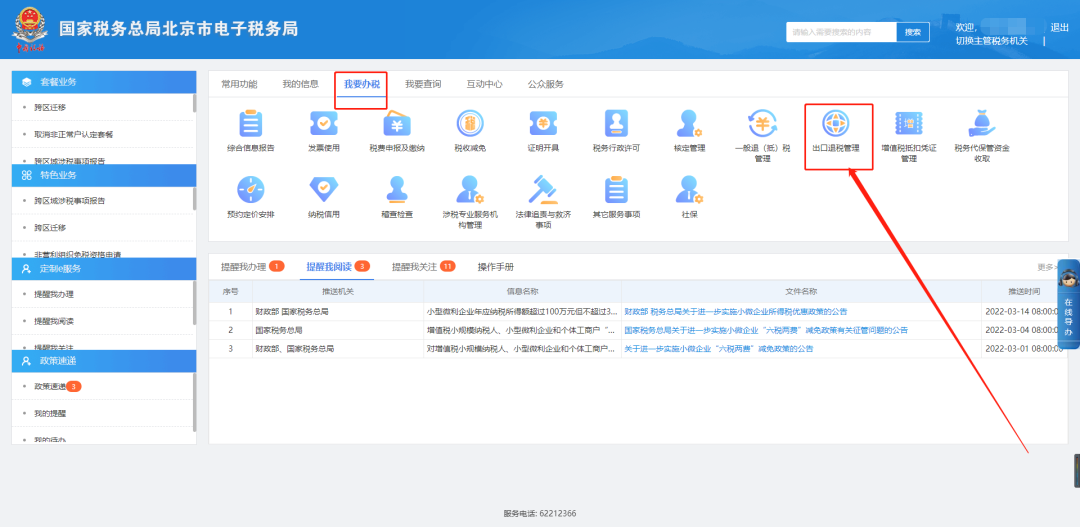Open 发票使用 icon

click(x=324, y=124)
